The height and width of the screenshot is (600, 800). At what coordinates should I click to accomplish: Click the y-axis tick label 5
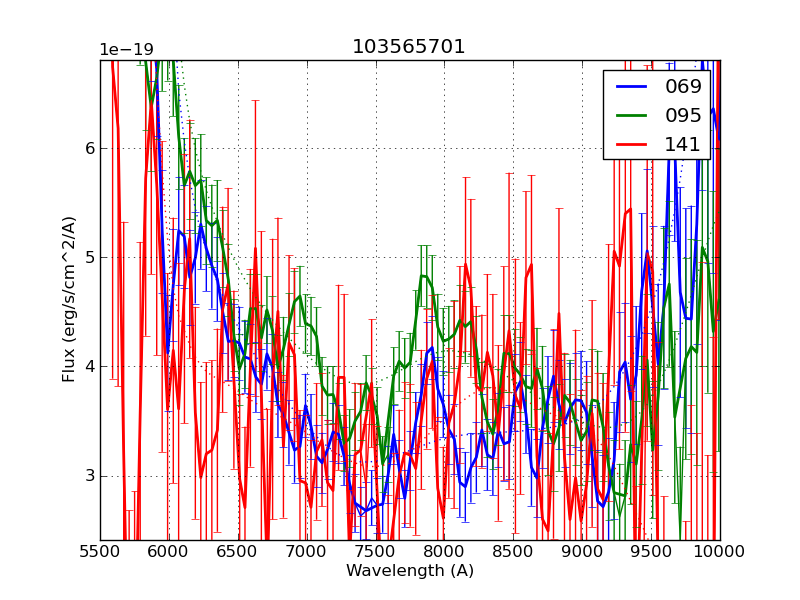click(x=89, y=257)
